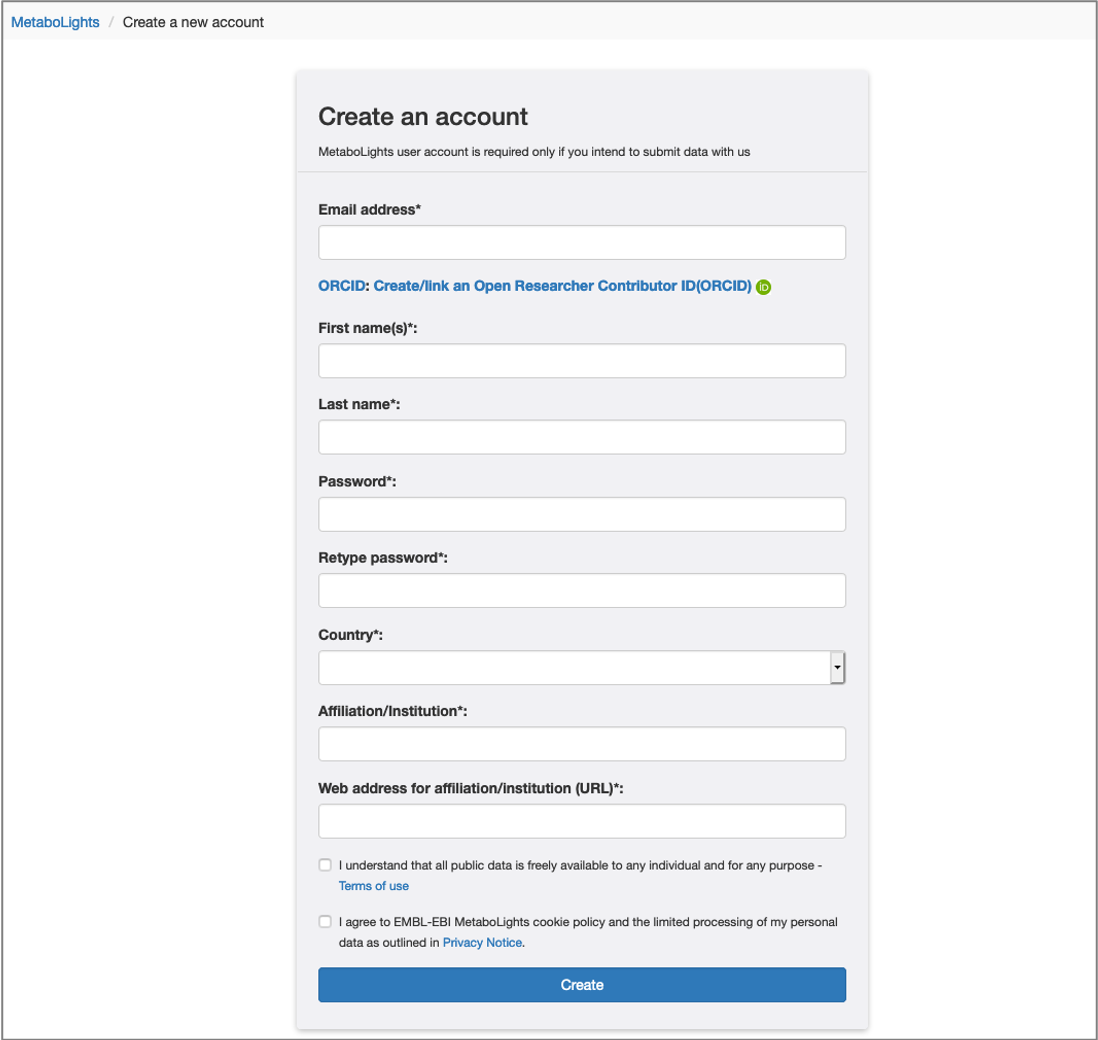This screenshot has height=1040, width=1098.
Task: Tick the cookie policy agreement checkbox
Action: (325, 922)
